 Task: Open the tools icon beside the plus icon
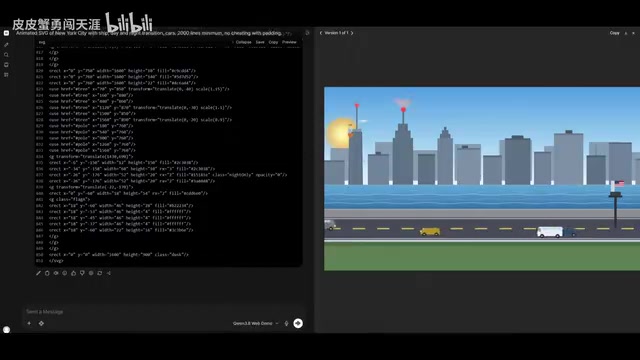pos(41,323)
